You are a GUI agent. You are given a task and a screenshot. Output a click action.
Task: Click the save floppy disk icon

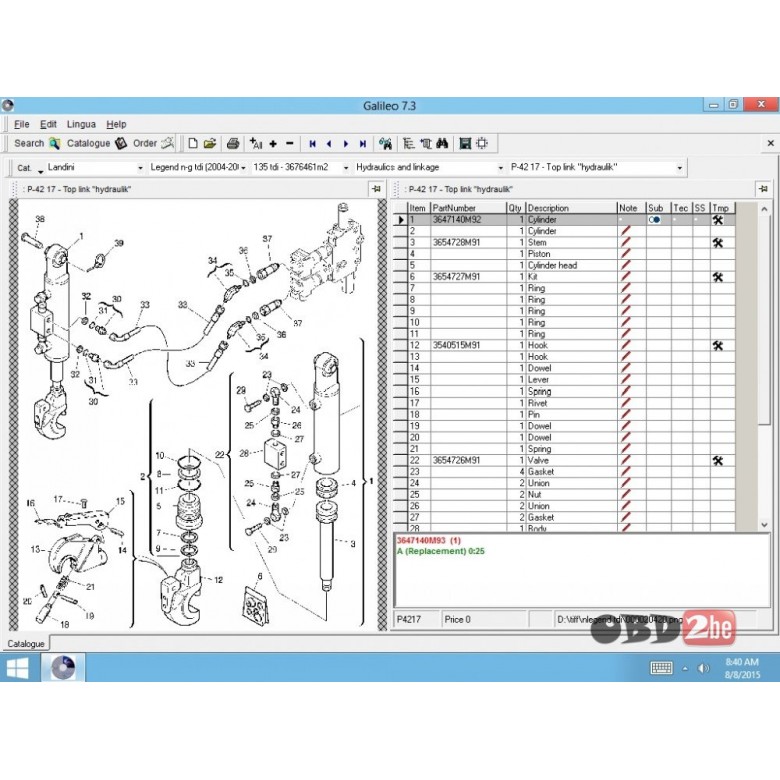[x=465, y=144]
